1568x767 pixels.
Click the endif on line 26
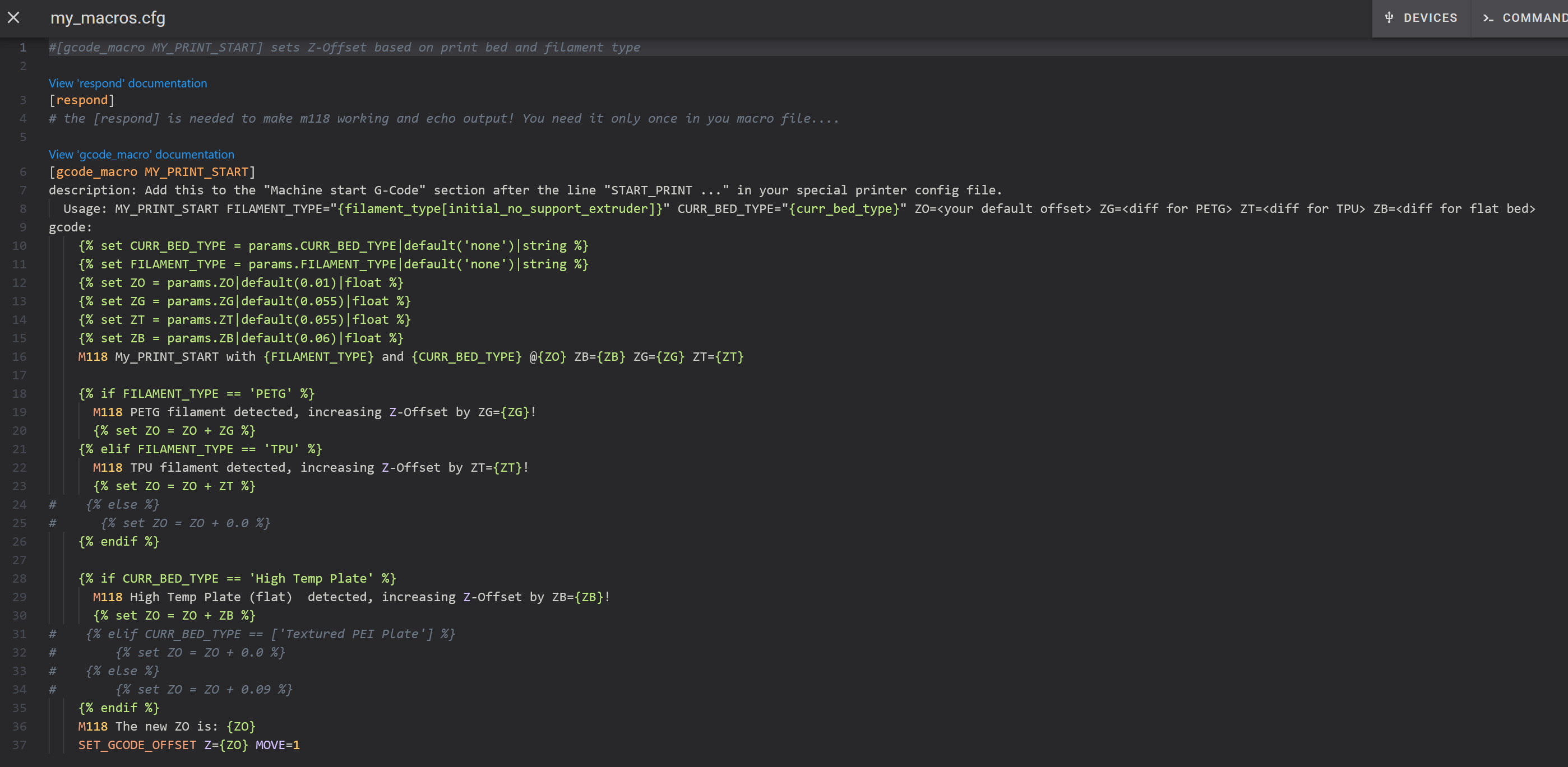(x=119, y=542)
